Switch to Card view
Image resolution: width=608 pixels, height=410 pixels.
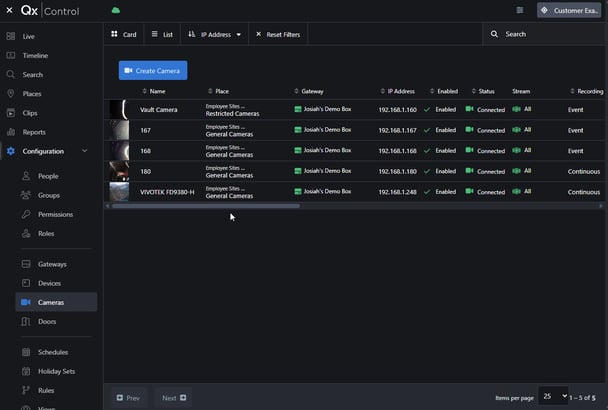(x=124, y=35)
